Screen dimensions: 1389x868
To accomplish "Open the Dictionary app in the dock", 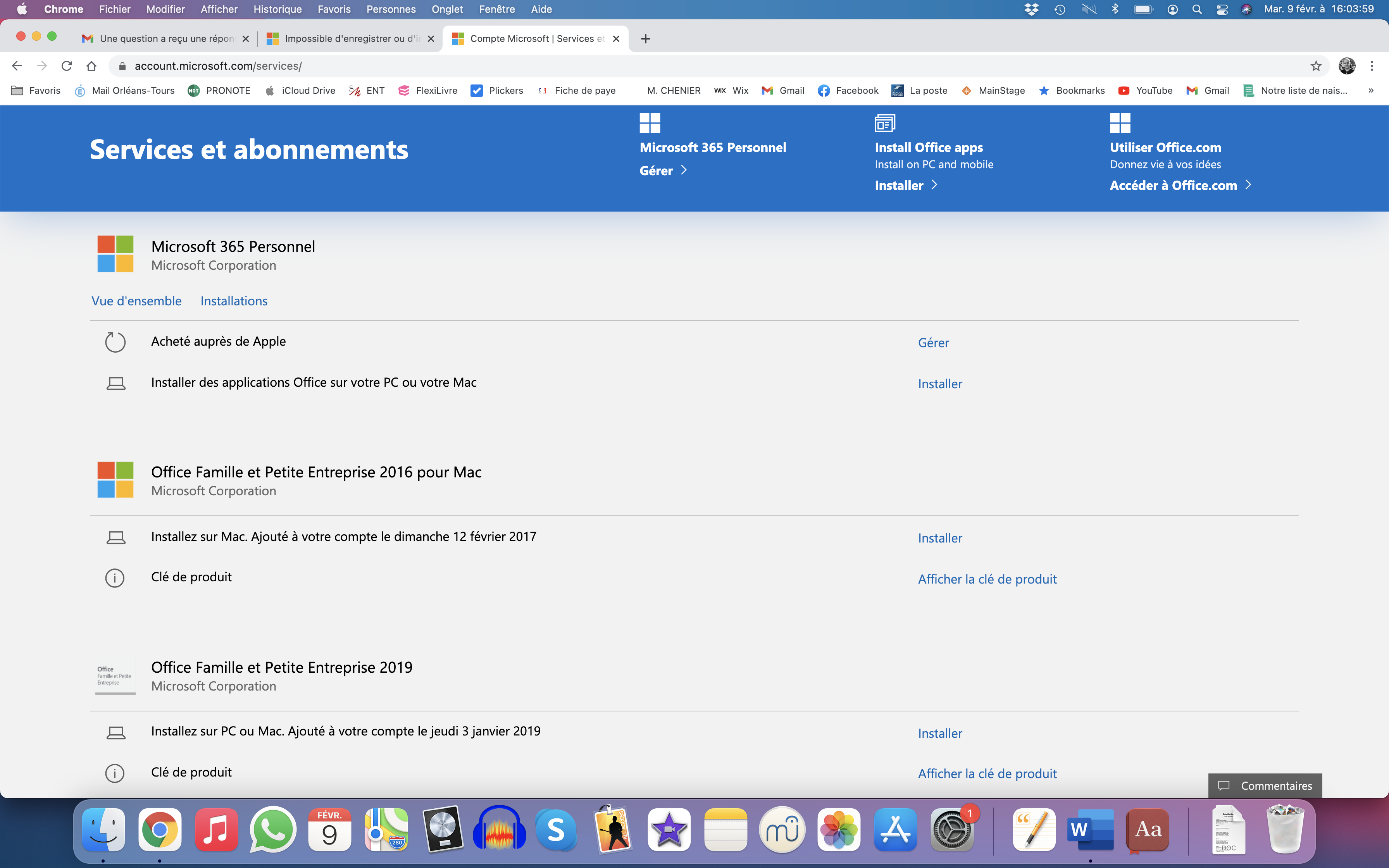I will (x=1148, y=830).
